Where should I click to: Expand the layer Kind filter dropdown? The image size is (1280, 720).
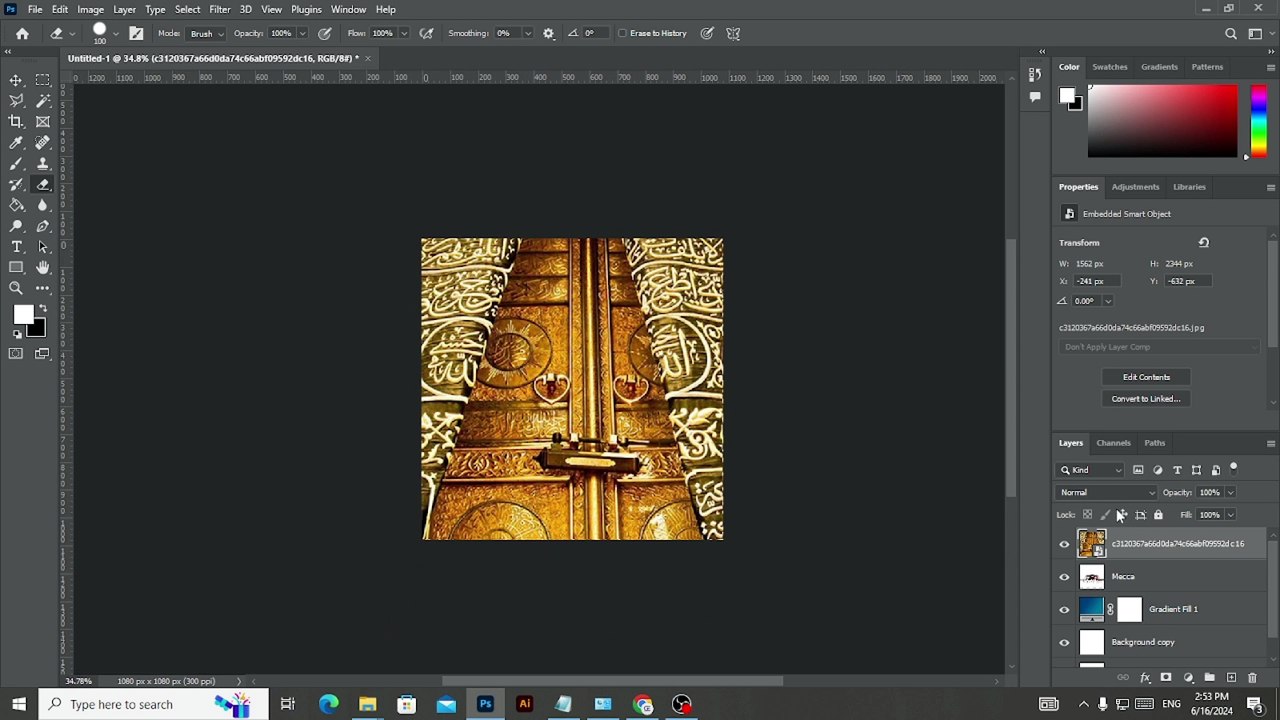click(1092, 470)
